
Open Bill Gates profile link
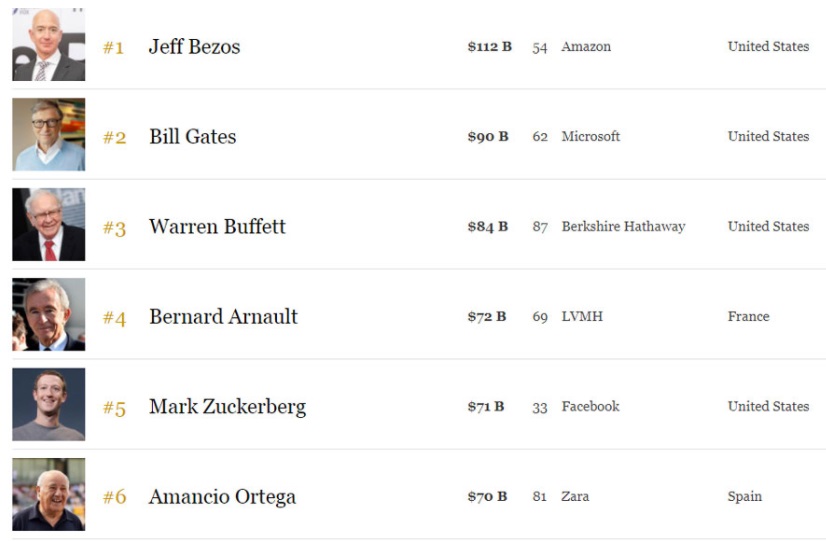[x=193, y=137]
